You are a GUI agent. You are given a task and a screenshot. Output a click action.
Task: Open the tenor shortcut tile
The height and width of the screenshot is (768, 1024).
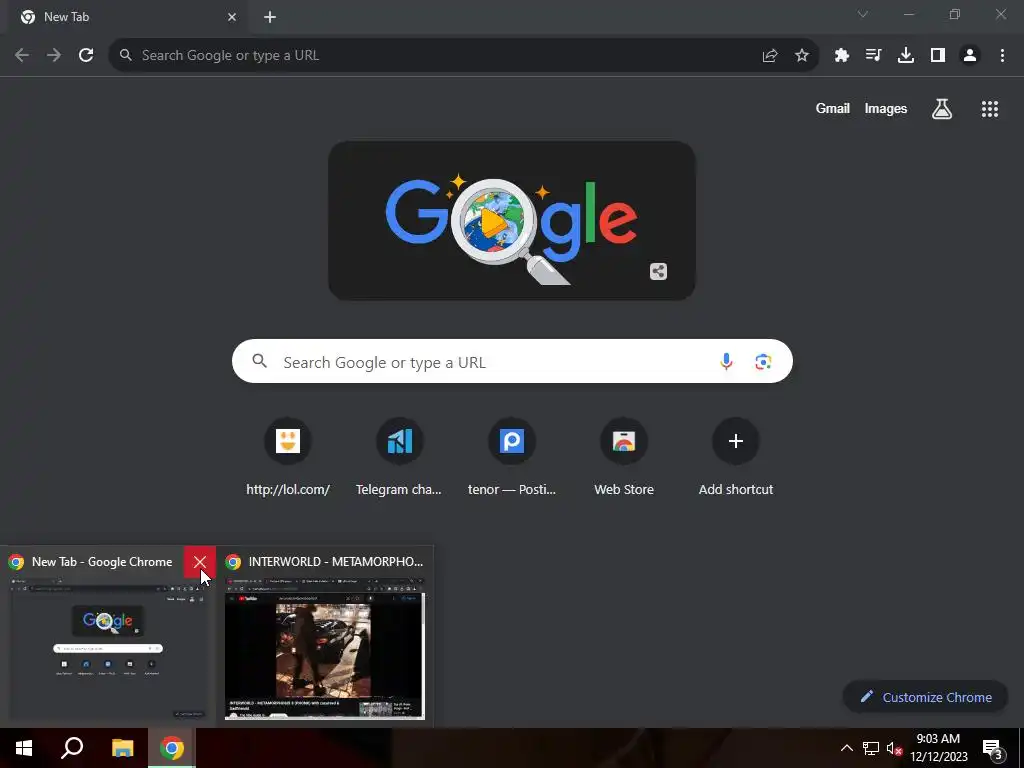pyautogui.click(x=512, y=457)
